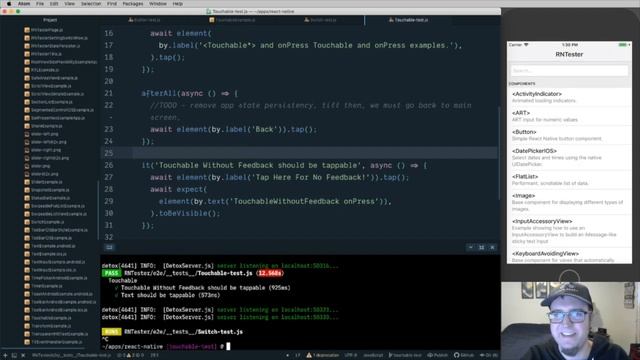Open <ActivityIndicator> in RNTester simulator
640x360 pixels.
point(569,97)
